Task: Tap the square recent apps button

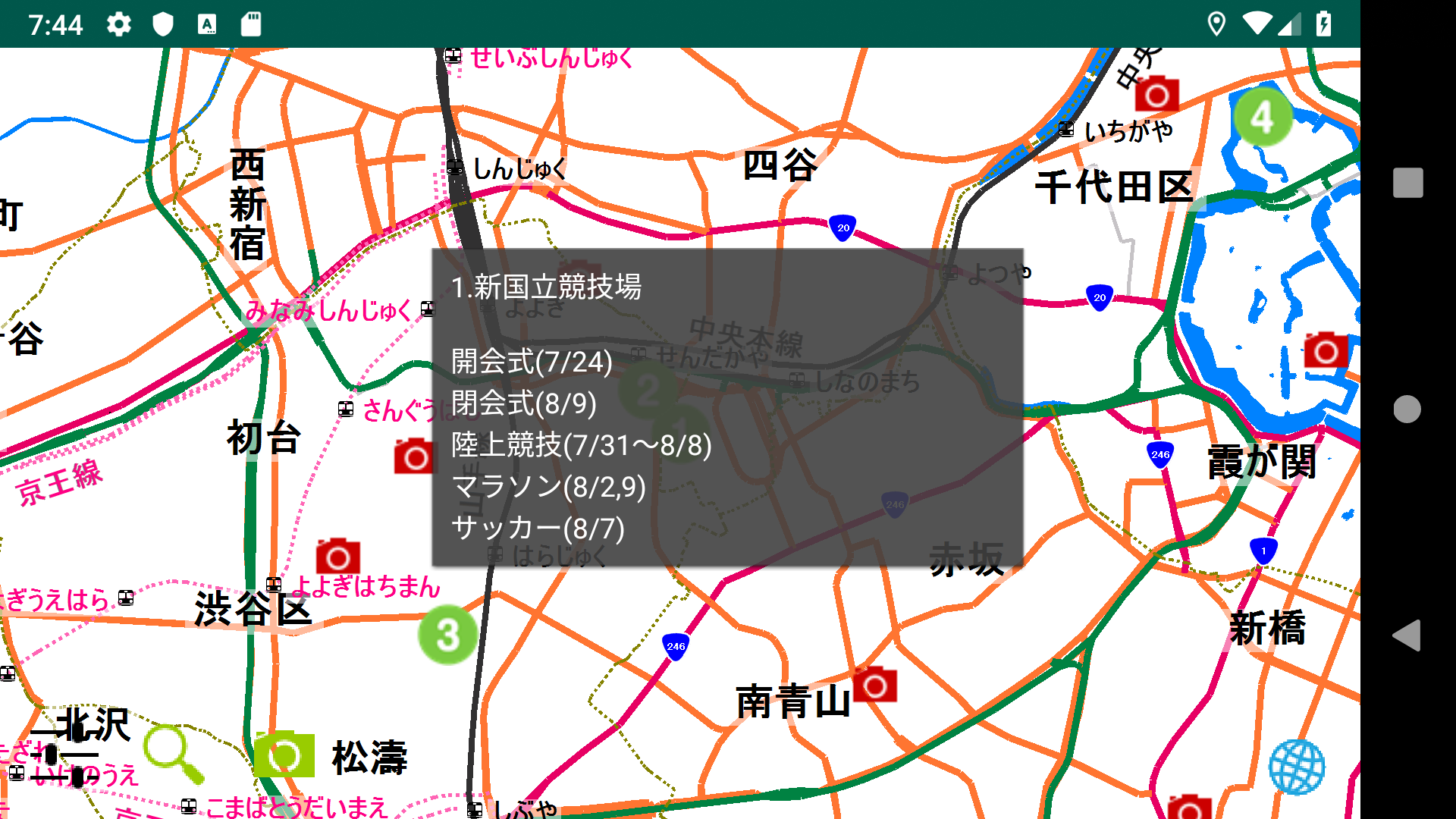Action: (x=1408, y=183)
